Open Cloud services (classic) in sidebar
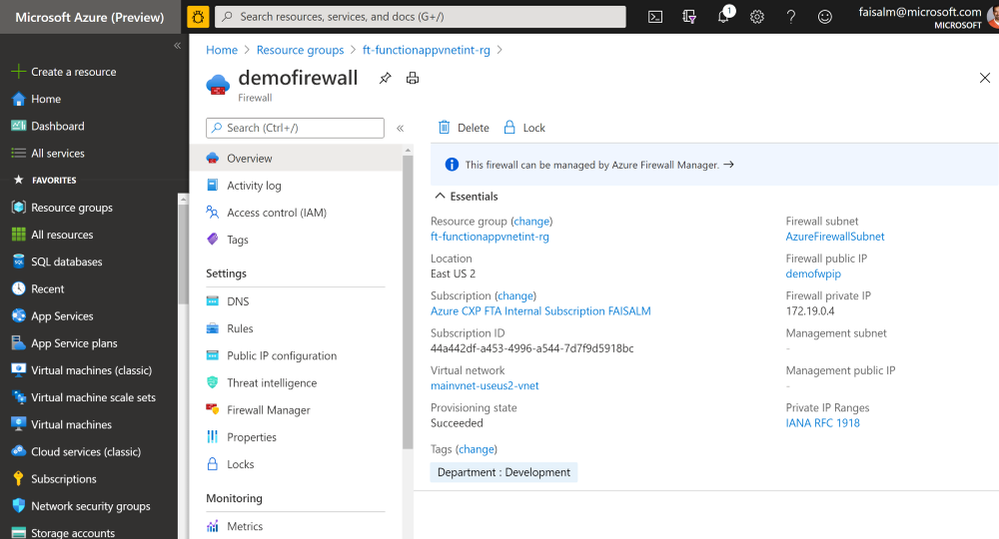 point(86,451)
